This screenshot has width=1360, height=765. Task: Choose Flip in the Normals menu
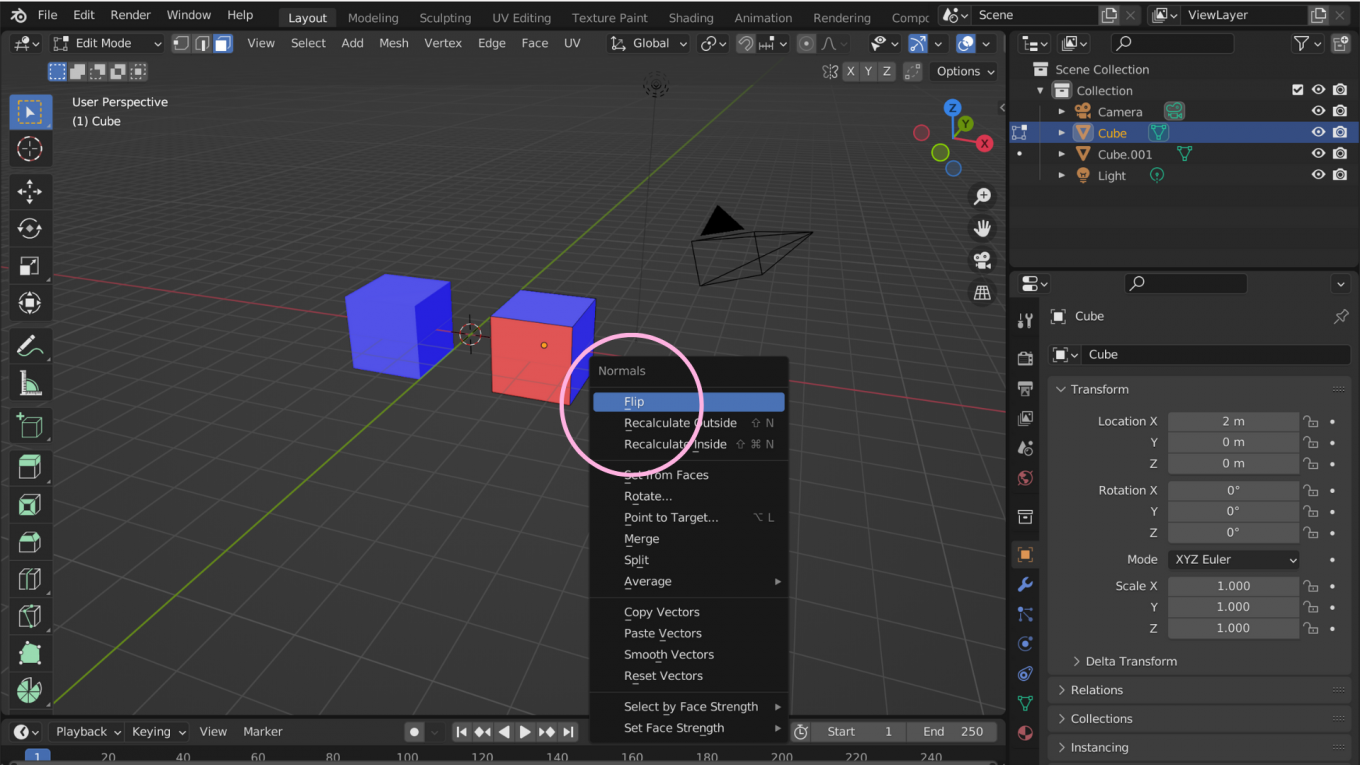point(688,401)
